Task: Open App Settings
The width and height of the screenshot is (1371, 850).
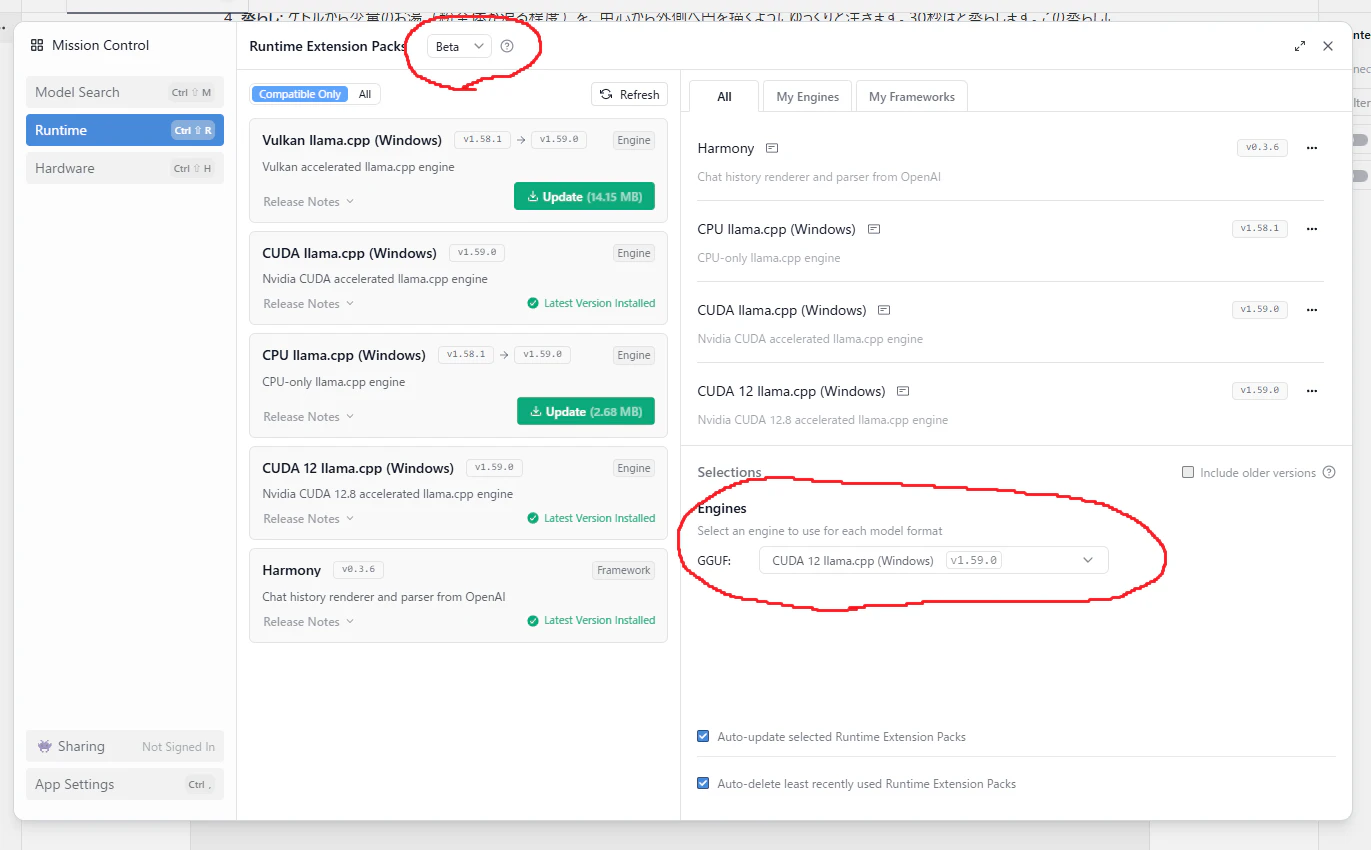Action: (125, 784)
